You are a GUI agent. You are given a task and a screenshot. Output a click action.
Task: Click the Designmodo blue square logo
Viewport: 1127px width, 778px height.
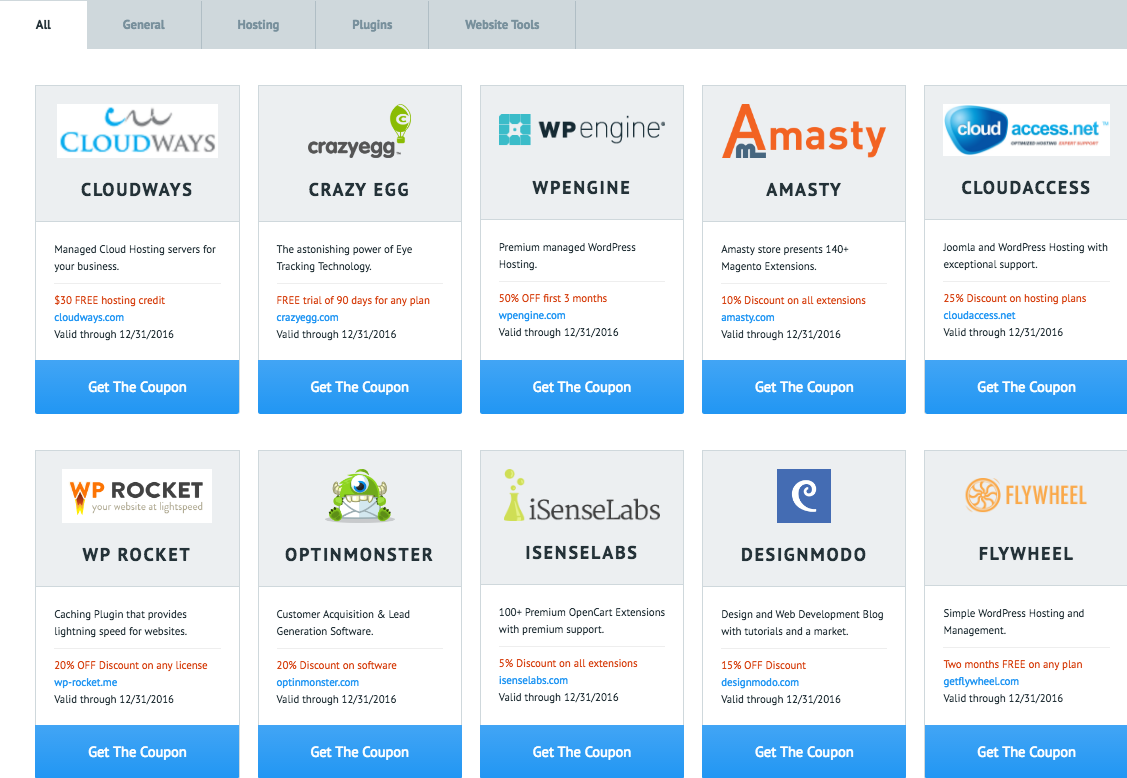[x=804, y=495]
